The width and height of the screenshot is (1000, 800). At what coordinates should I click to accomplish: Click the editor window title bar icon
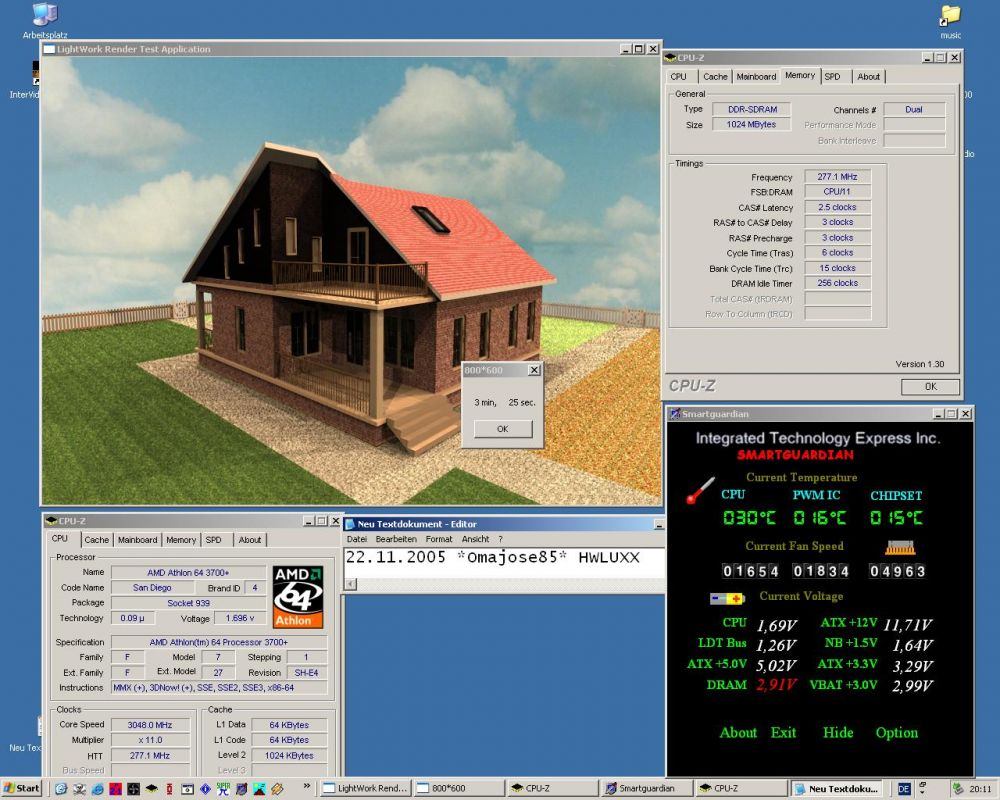pos(349,524)
